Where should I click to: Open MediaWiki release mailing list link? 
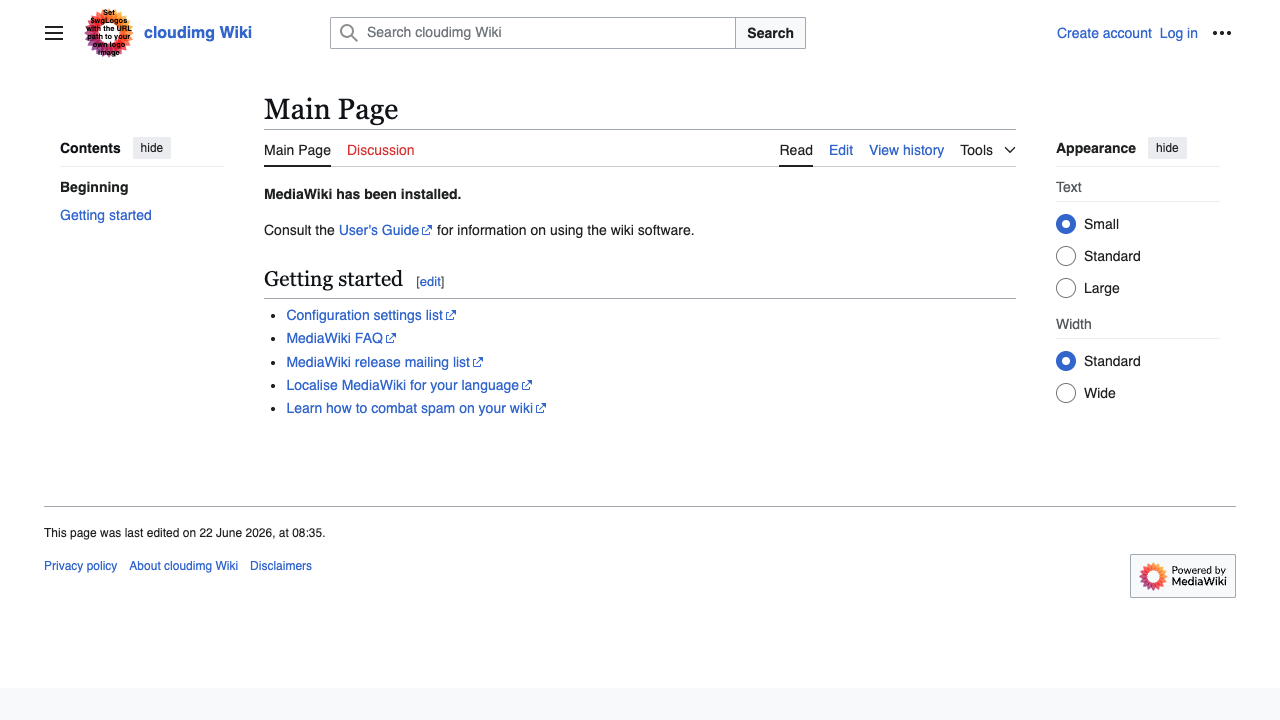pos(384,362)
